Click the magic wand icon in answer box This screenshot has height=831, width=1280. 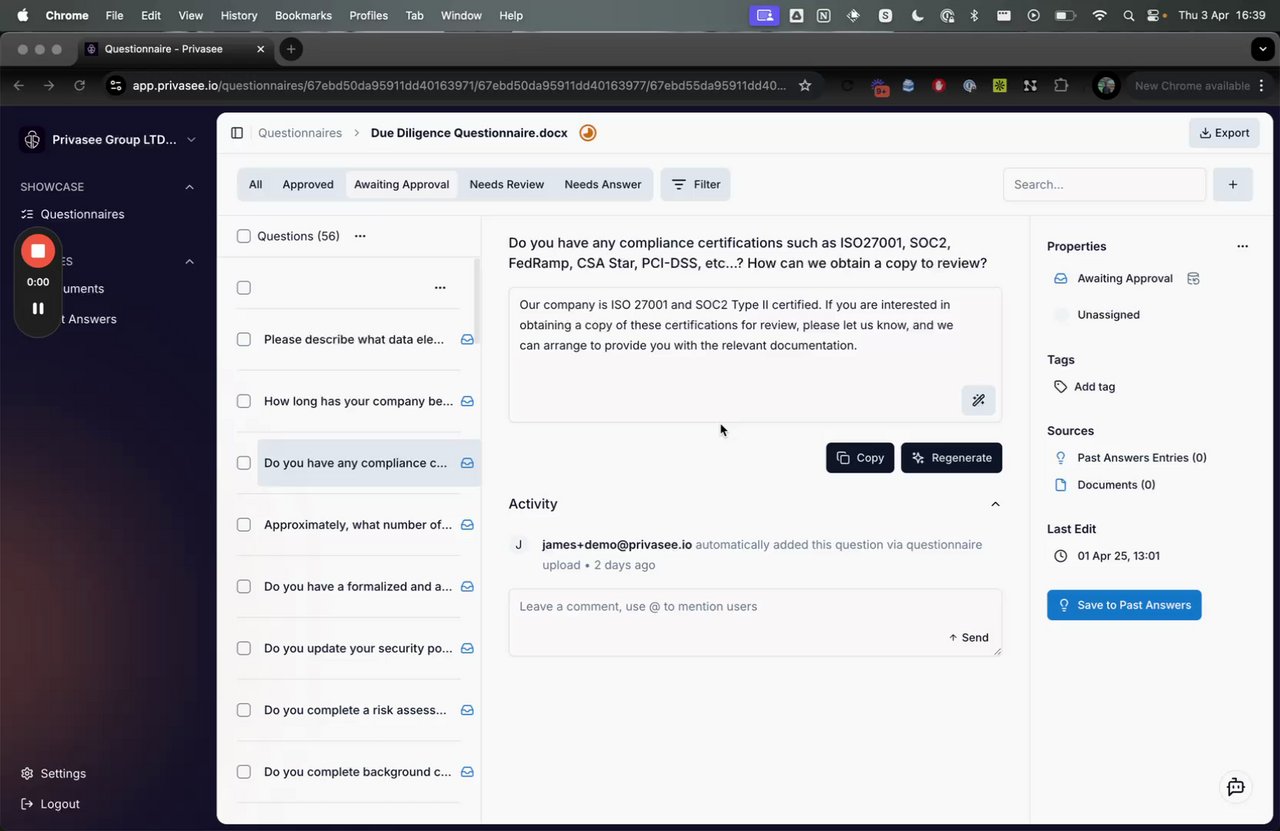coord(978,400)
